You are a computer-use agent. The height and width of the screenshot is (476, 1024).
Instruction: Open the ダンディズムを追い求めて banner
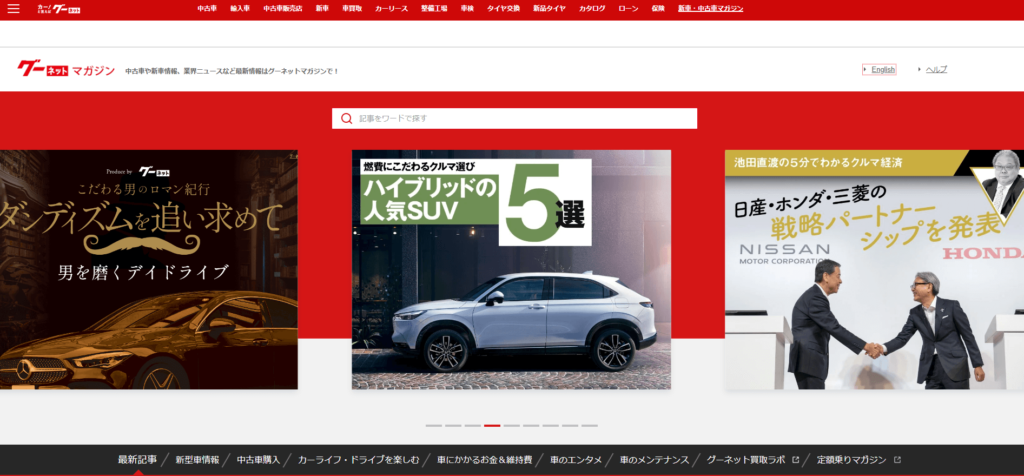coord(149,270)
